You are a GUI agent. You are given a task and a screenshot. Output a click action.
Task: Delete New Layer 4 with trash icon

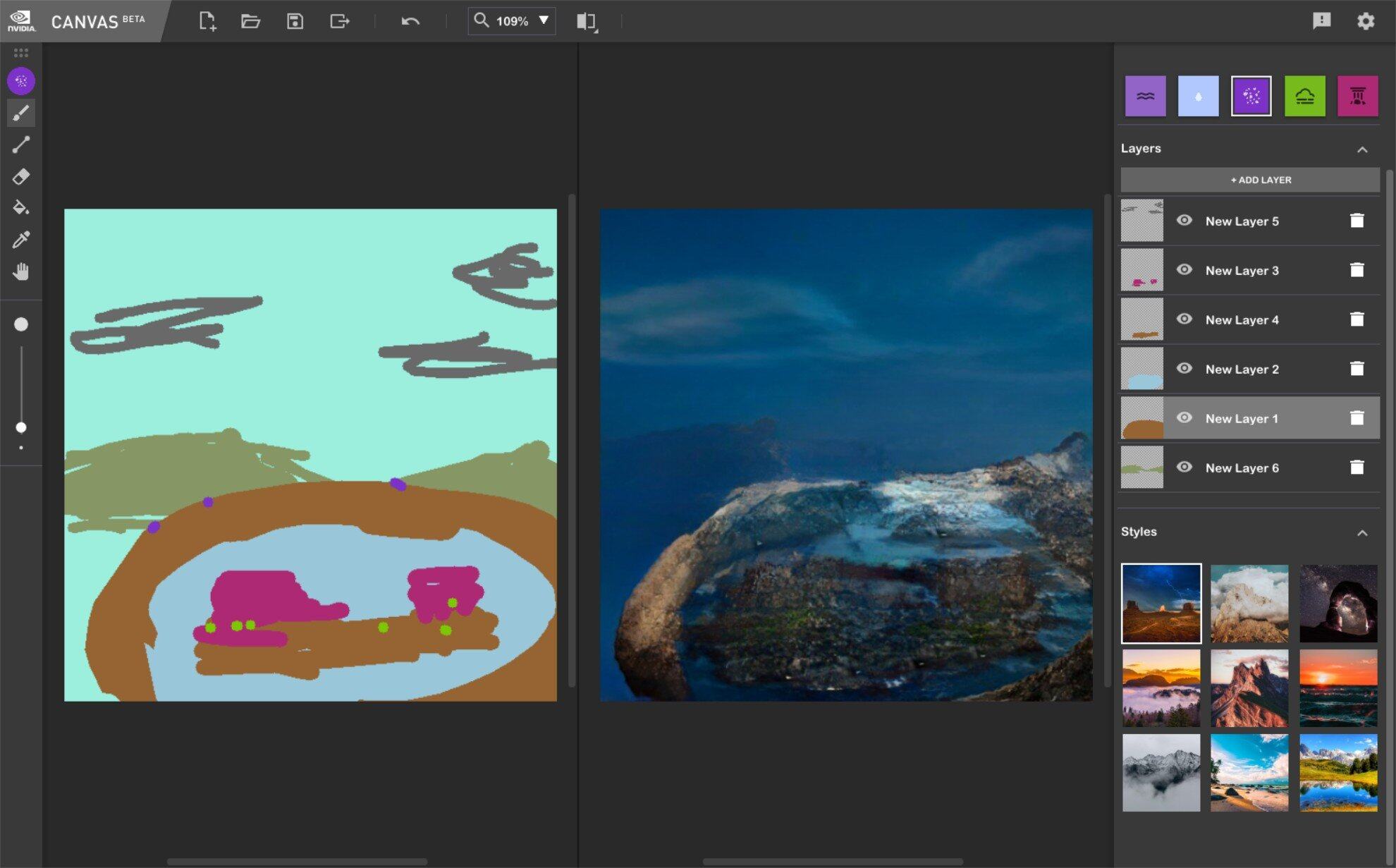[1357, 319]
